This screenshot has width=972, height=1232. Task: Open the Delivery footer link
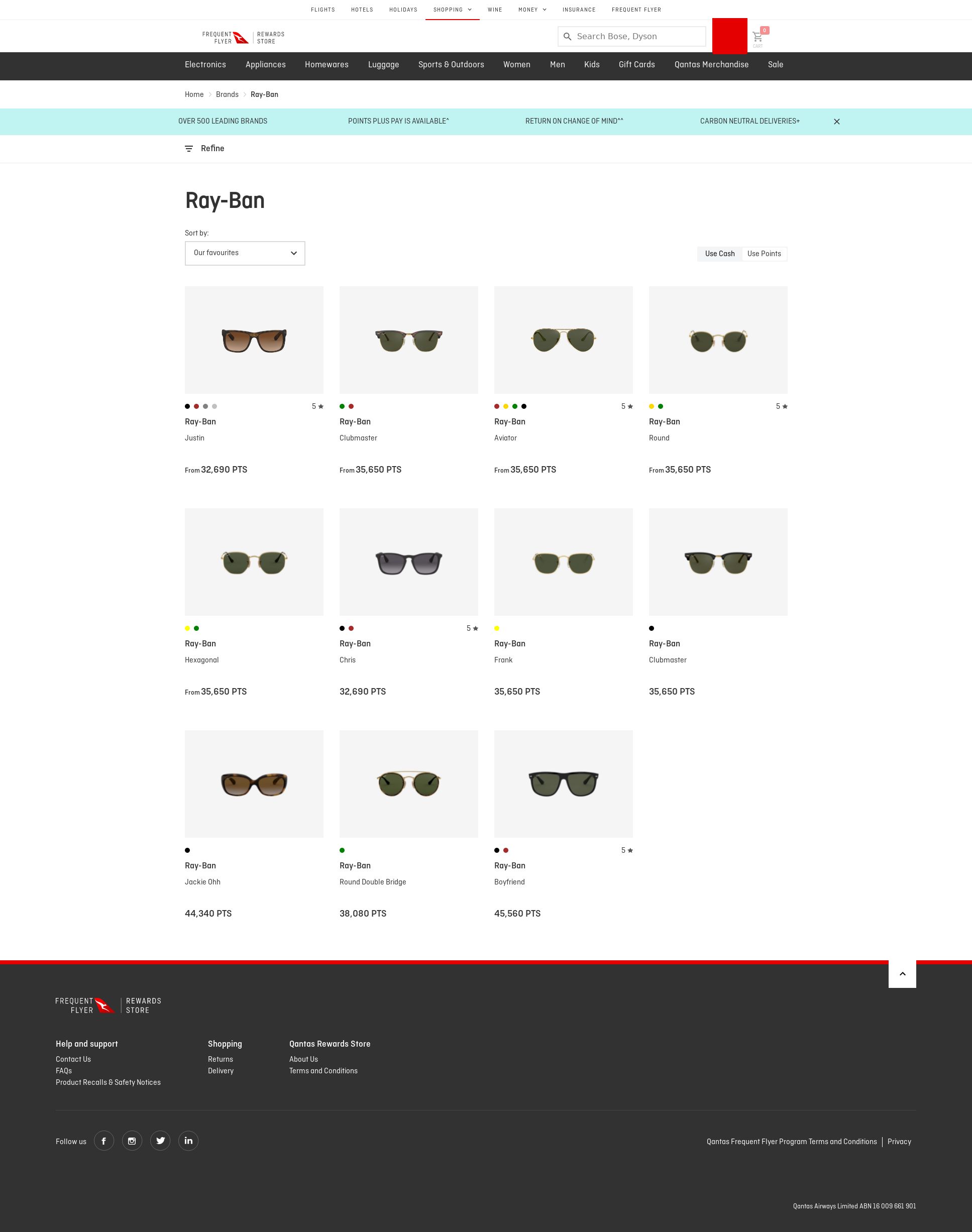point(221,1071)
